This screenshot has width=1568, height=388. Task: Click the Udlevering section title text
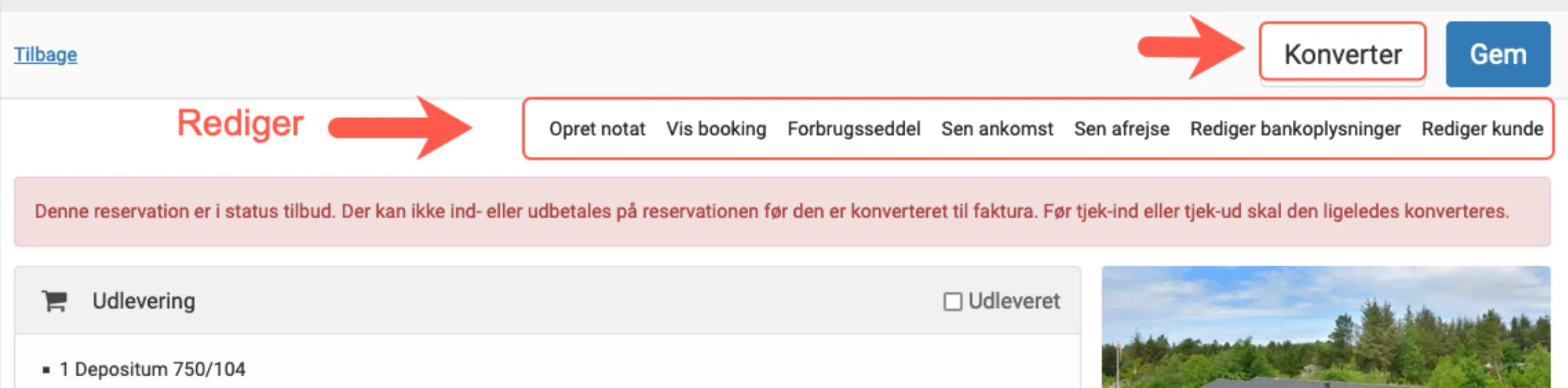click(143, 301)
